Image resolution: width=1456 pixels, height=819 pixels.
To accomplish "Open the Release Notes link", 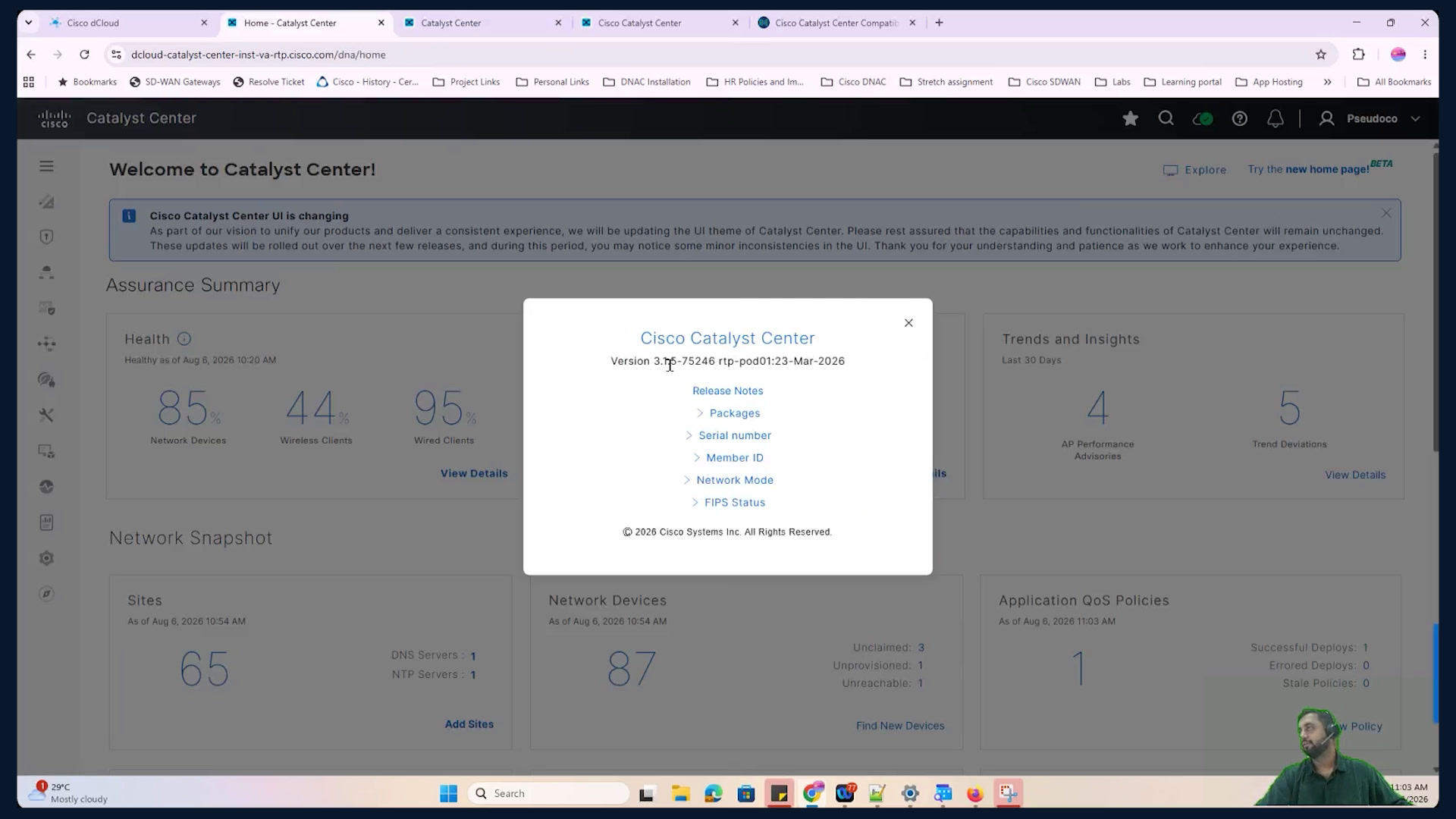I will (x=728, y=391).
